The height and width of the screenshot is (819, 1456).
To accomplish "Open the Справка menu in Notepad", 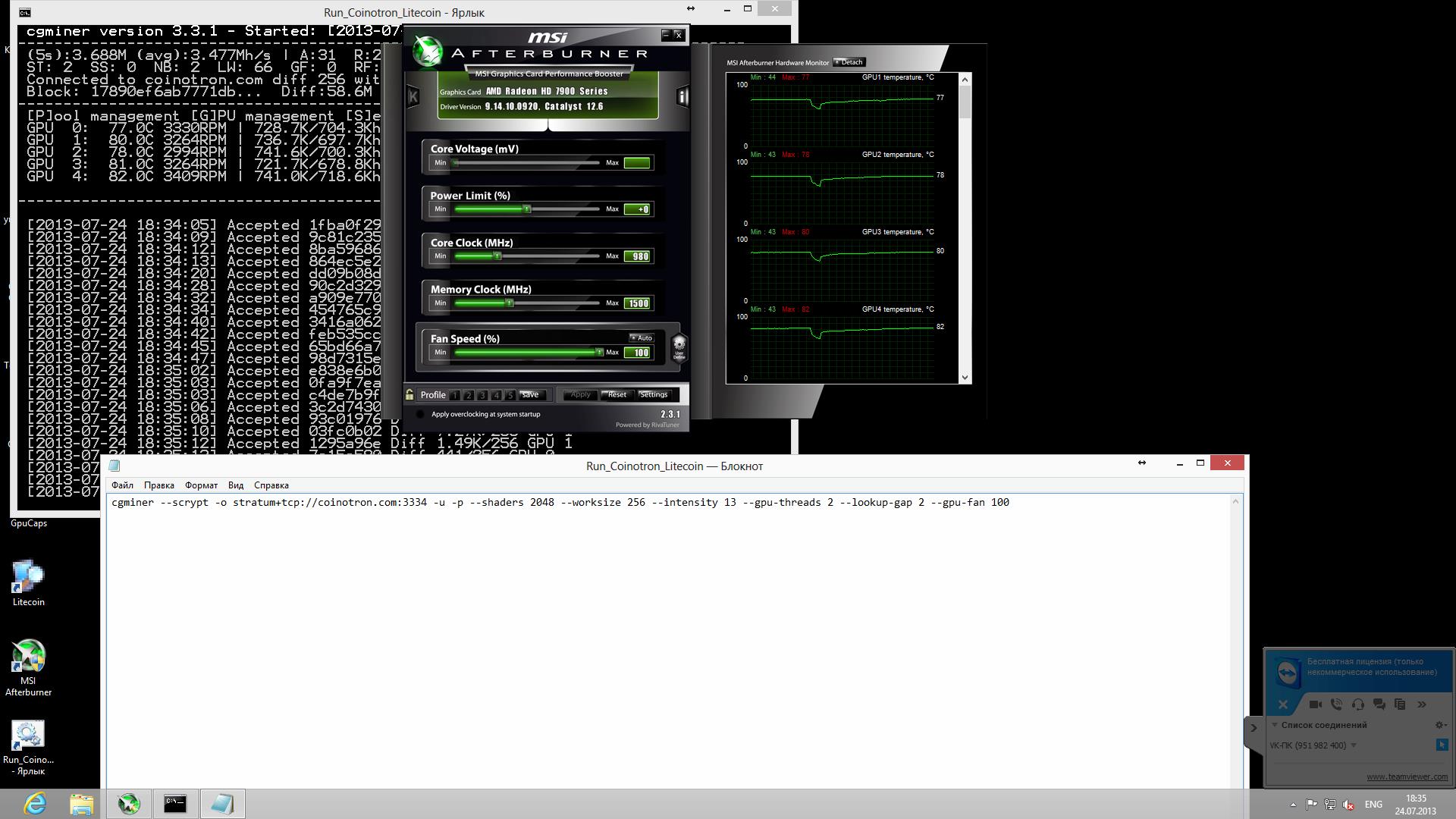I will [x=271, y=485].
